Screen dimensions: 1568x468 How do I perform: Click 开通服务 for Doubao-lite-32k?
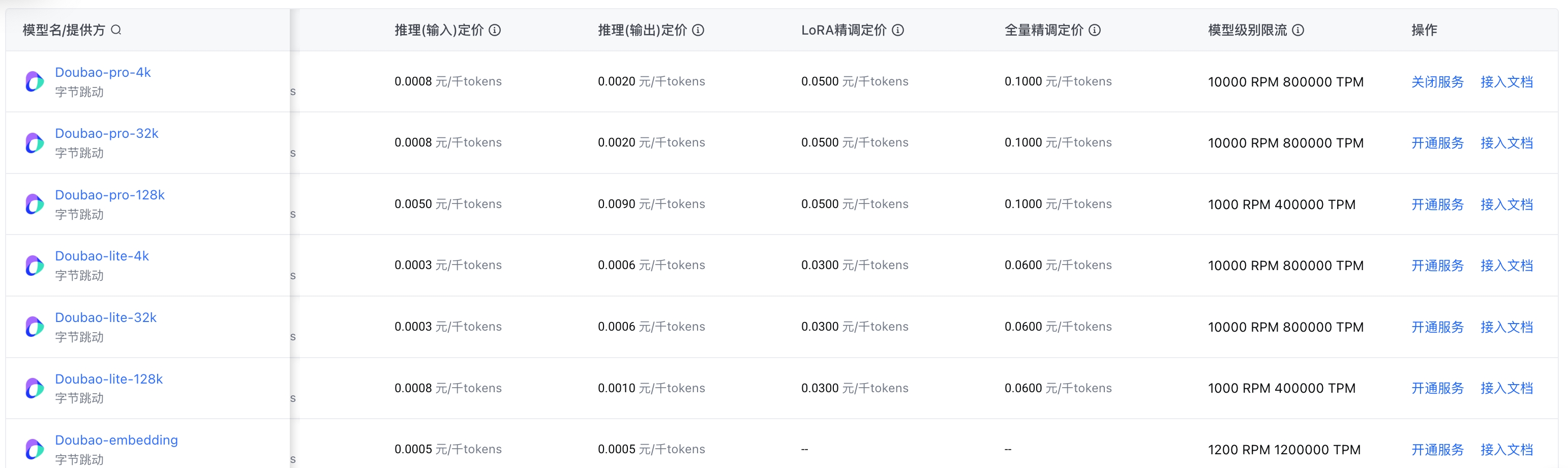pyautogui.click(x=1437, y=327)
